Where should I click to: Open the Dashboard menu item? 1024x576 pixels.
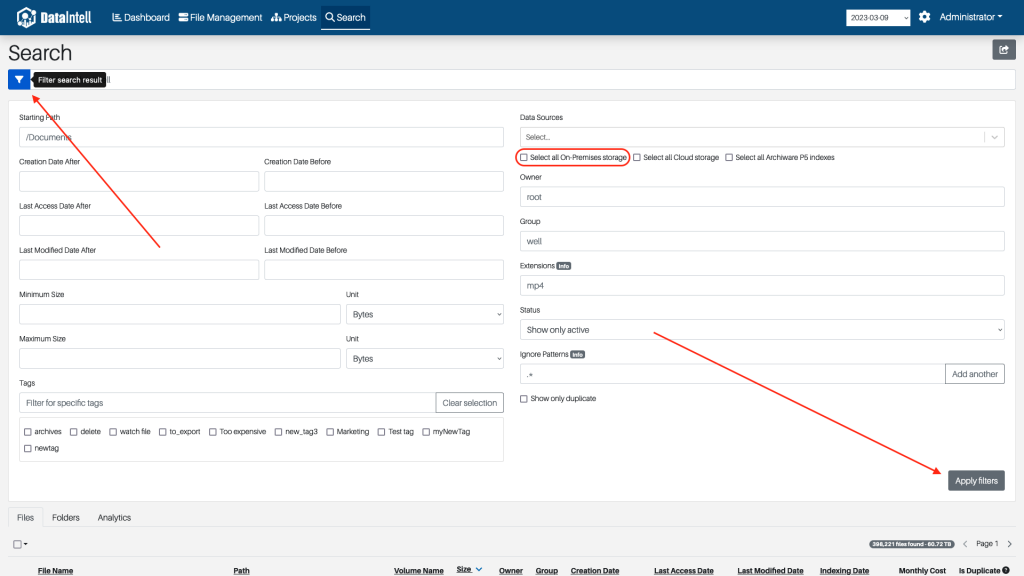pyautogui.click(x=141, y=18)
